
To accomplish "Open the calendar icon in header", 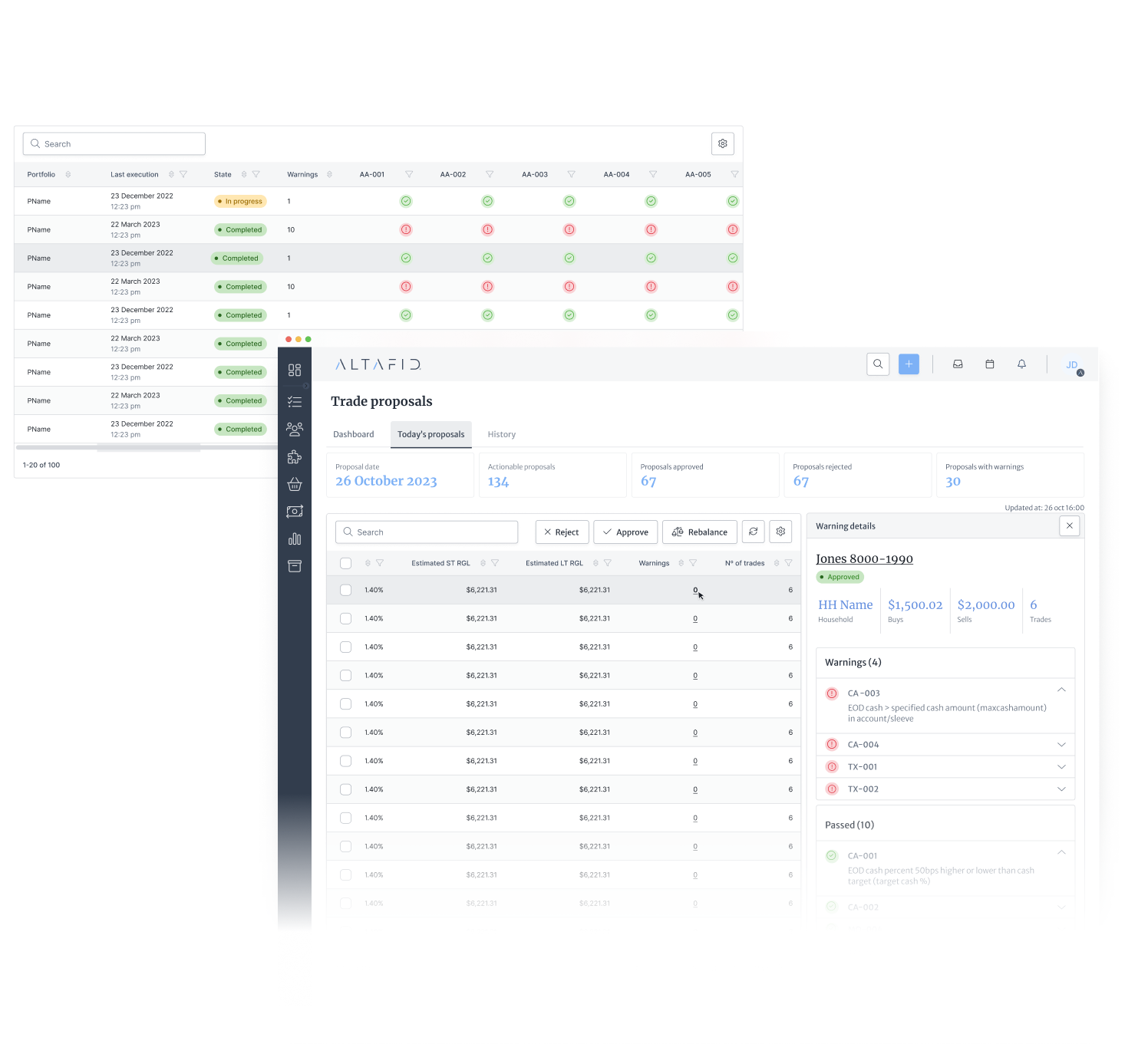I will (990, 364).
